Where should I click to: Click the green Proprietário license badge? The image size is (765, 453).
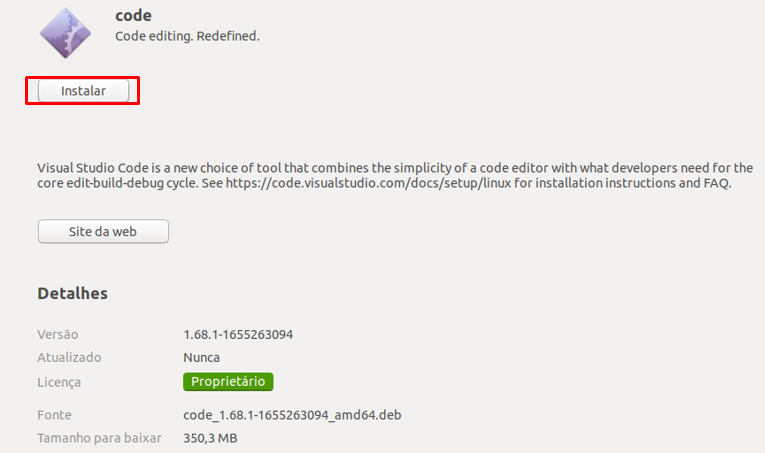(x=228, y=381)
